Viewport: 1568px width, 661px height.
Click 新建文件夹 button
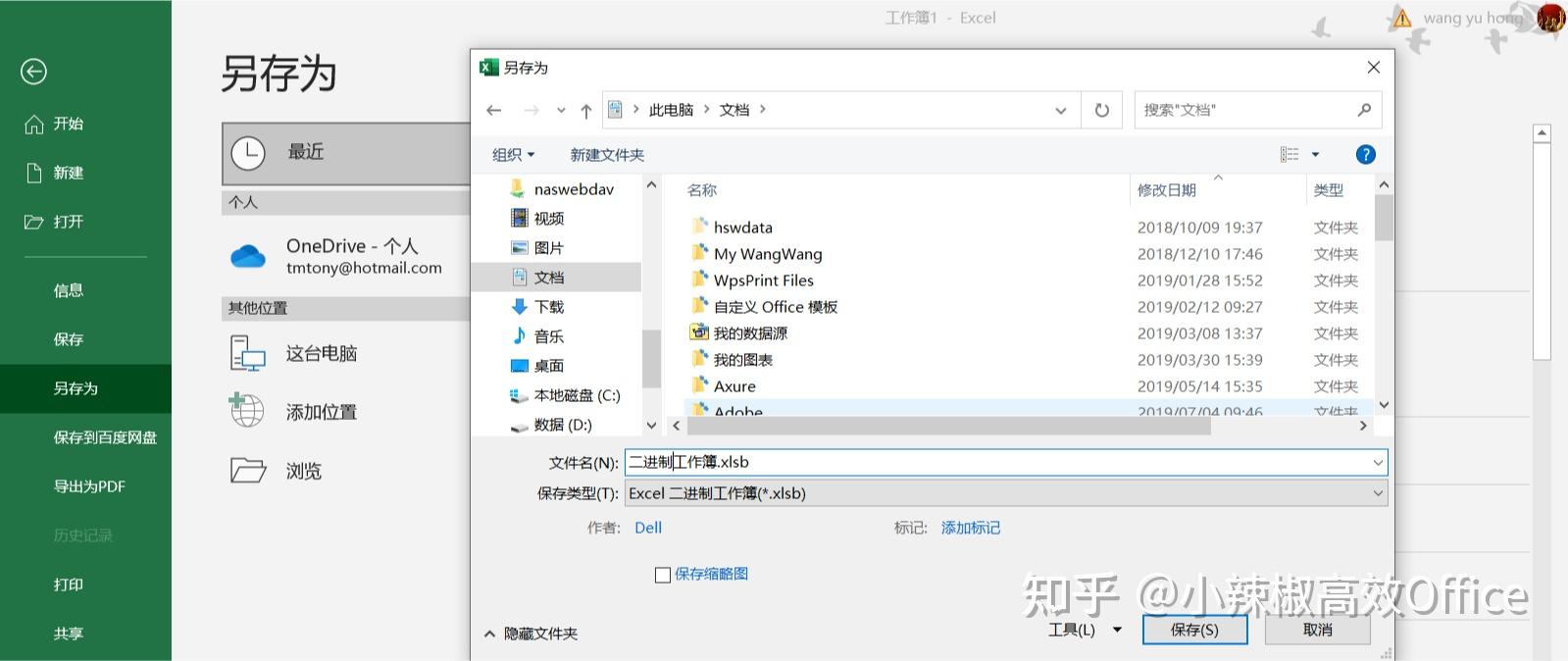tap(607, 155)
